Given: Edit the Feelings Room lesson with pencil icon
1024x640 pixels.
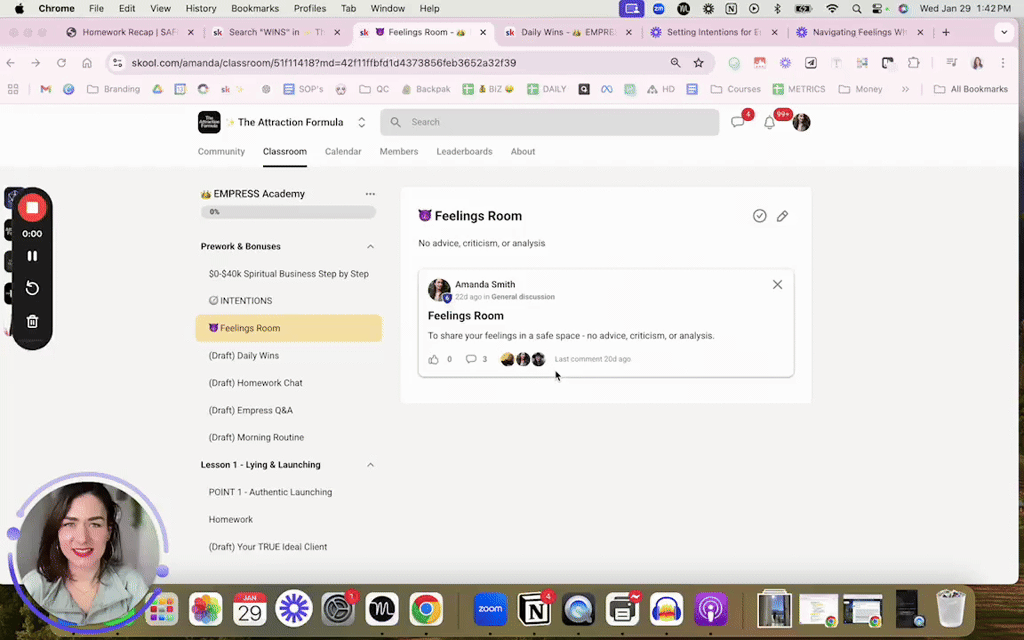Looking at the screenshot, I should pos(782,216).
